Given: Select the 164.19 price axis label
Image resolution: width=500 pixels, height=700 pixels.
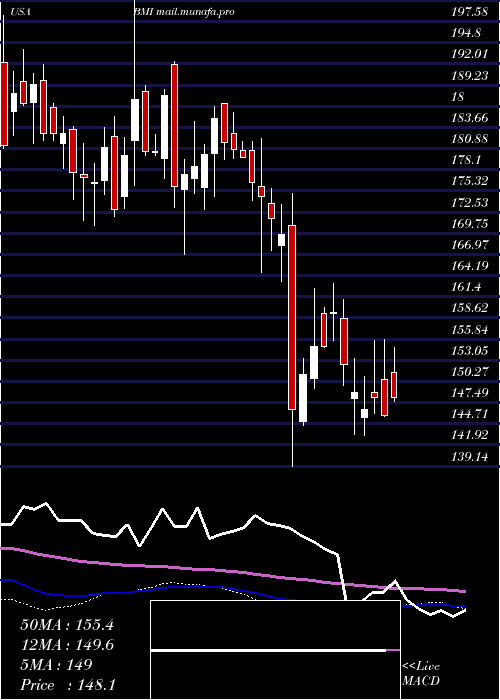Looking at the screenshot, I should pyautogui.click(x=470, y=266).
